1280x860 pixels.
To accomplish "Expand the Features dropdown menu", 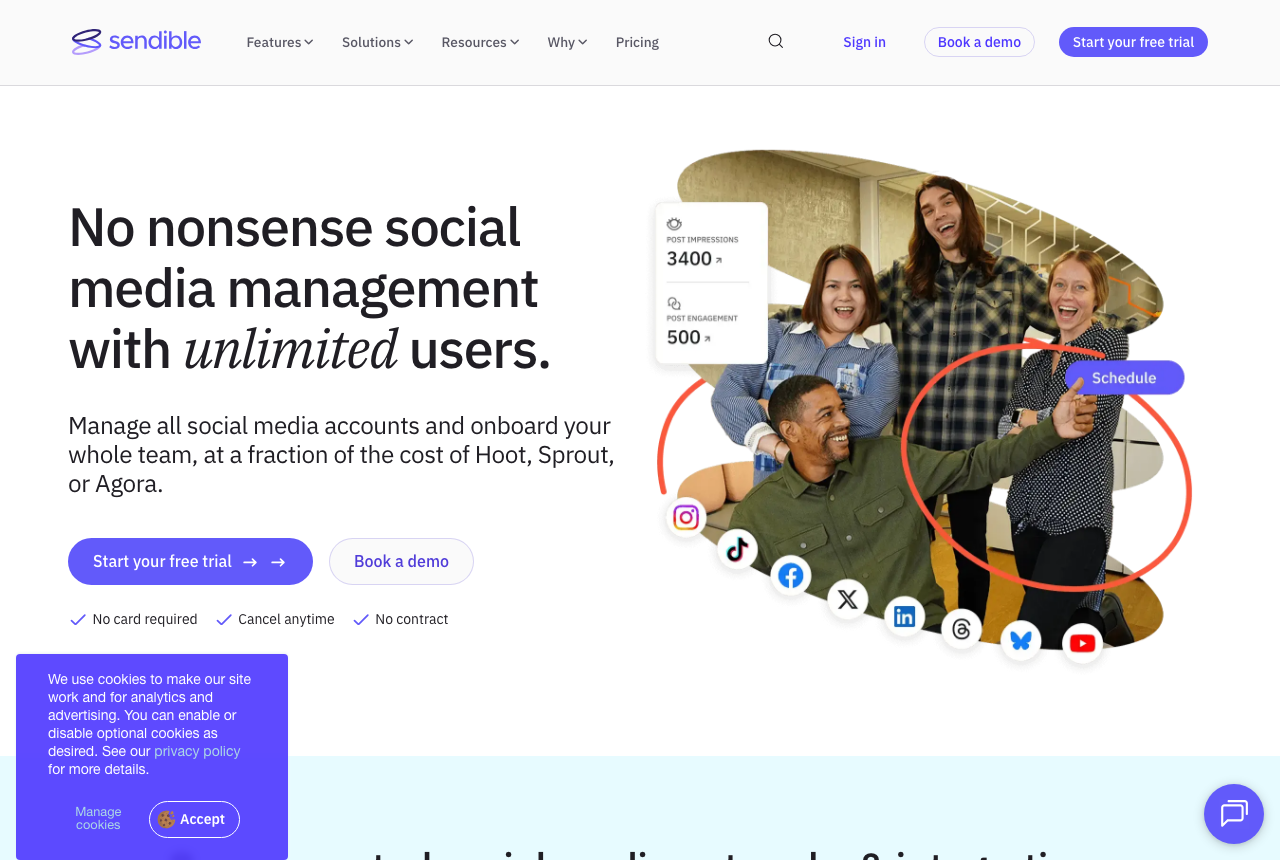I will pos(280,42).
